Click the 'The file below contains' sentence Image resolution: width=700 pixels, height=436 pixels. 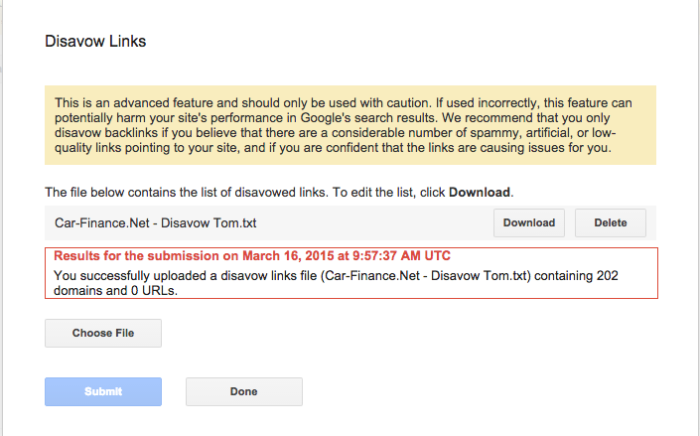click(x=279, y=192)
